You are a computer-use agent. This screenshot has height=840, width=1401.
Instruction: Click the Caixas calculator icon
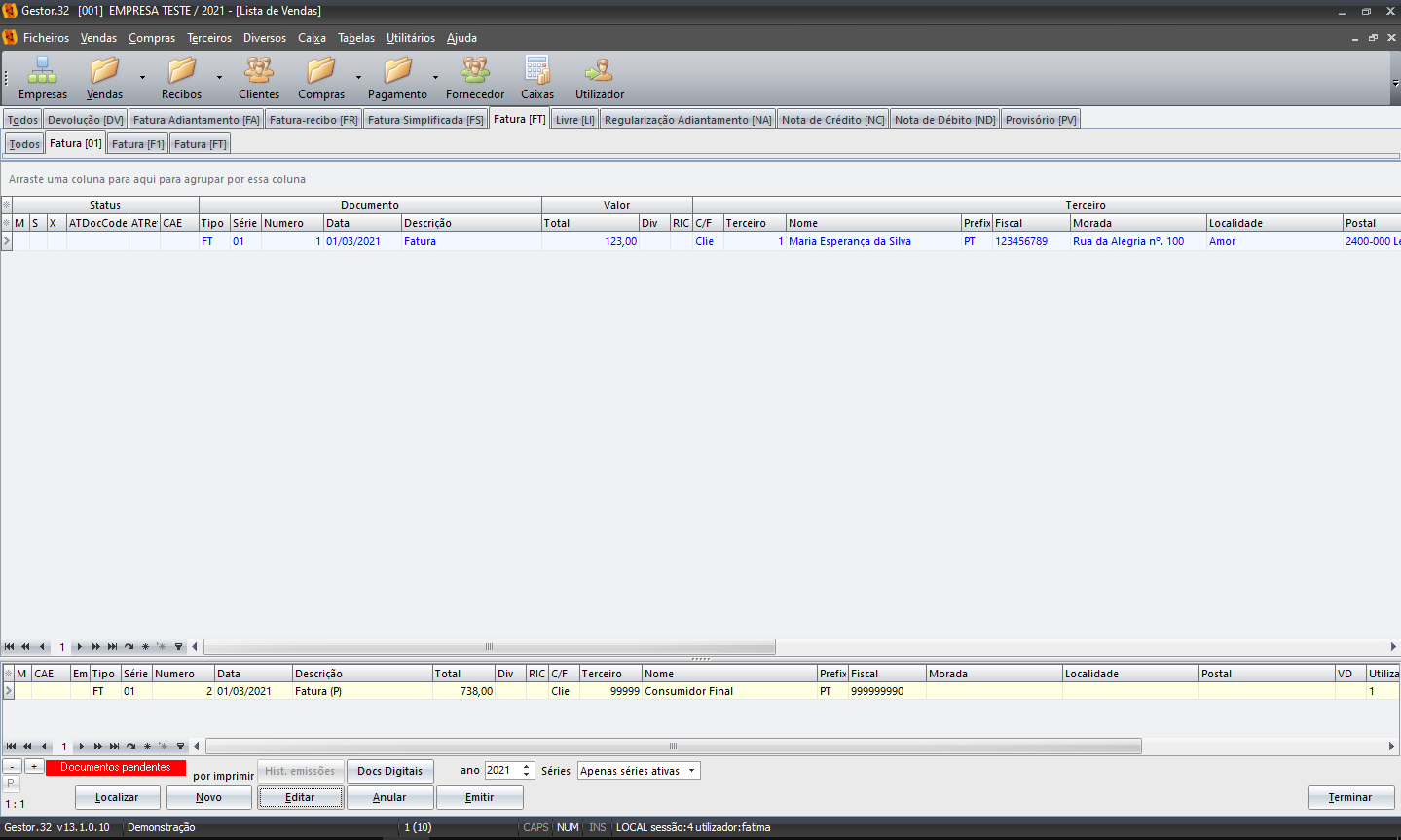point(536,71)
